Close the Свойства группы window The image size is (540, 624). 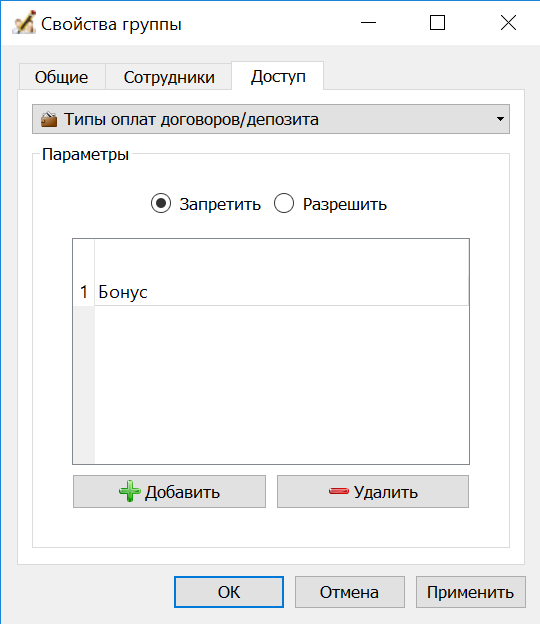tap(508, 23)
